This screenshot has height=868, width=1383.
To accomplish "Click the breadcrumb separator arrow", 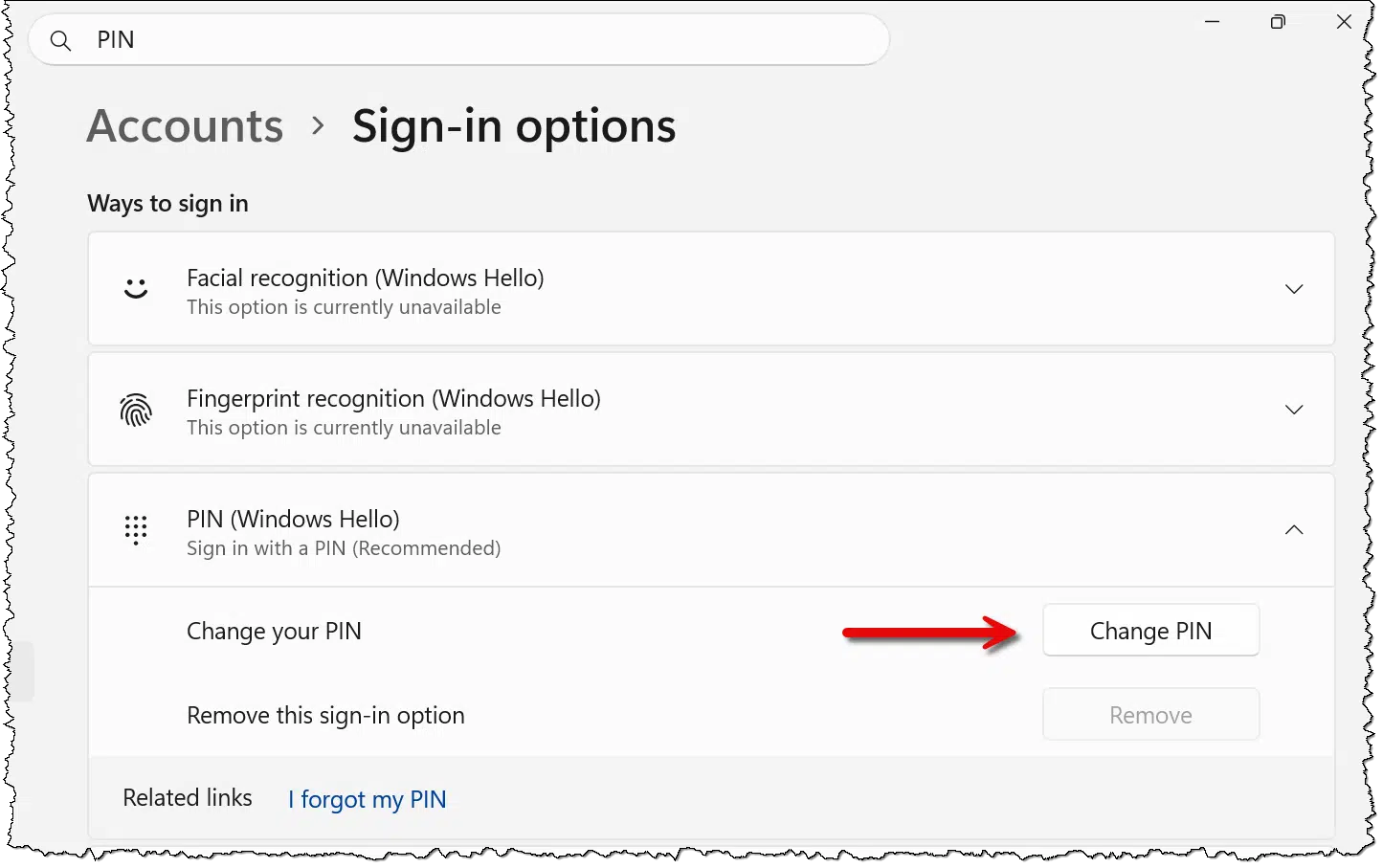I will coord(319,126).
